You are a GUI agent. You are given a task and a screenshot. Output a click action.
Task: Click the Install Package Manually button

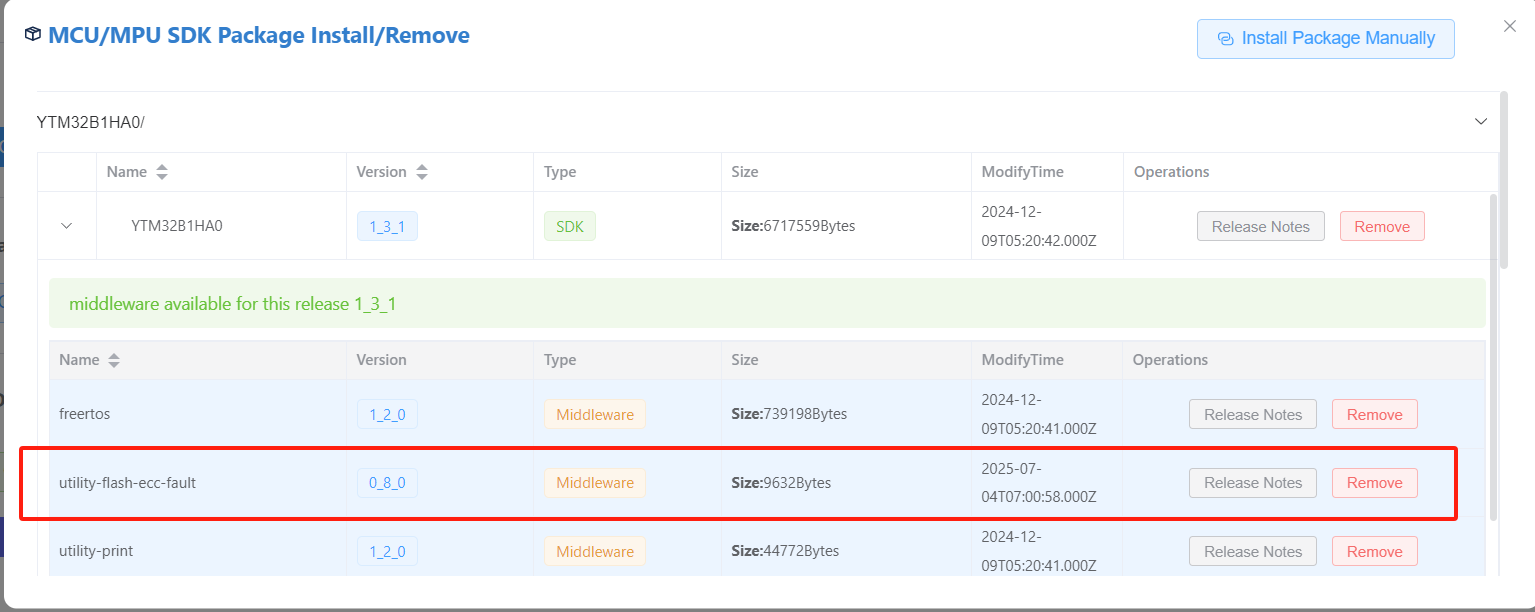pos(1325,39)
